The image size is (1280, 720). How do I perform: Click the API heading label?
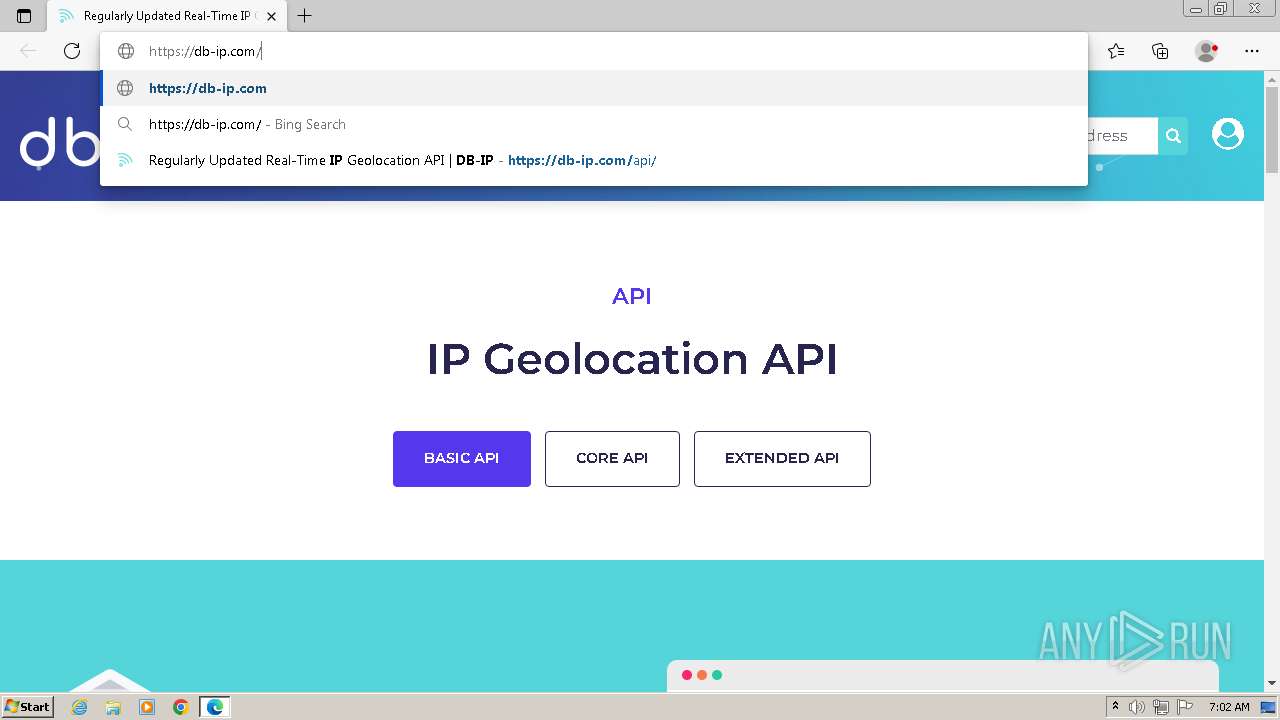(x=632, y=296)
